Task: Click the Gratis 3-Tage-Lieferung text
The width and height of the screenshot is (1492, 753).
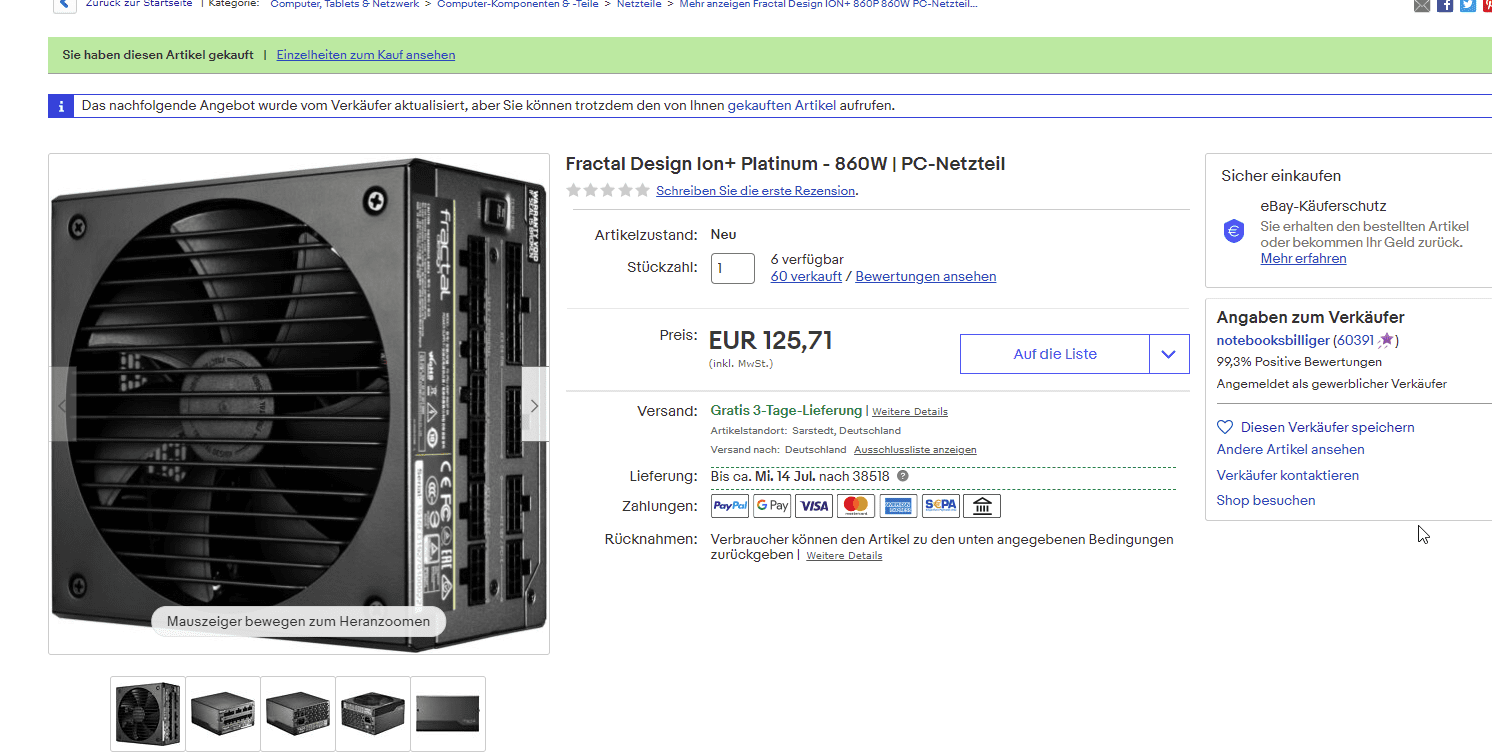Action: [x=786, y=410]
